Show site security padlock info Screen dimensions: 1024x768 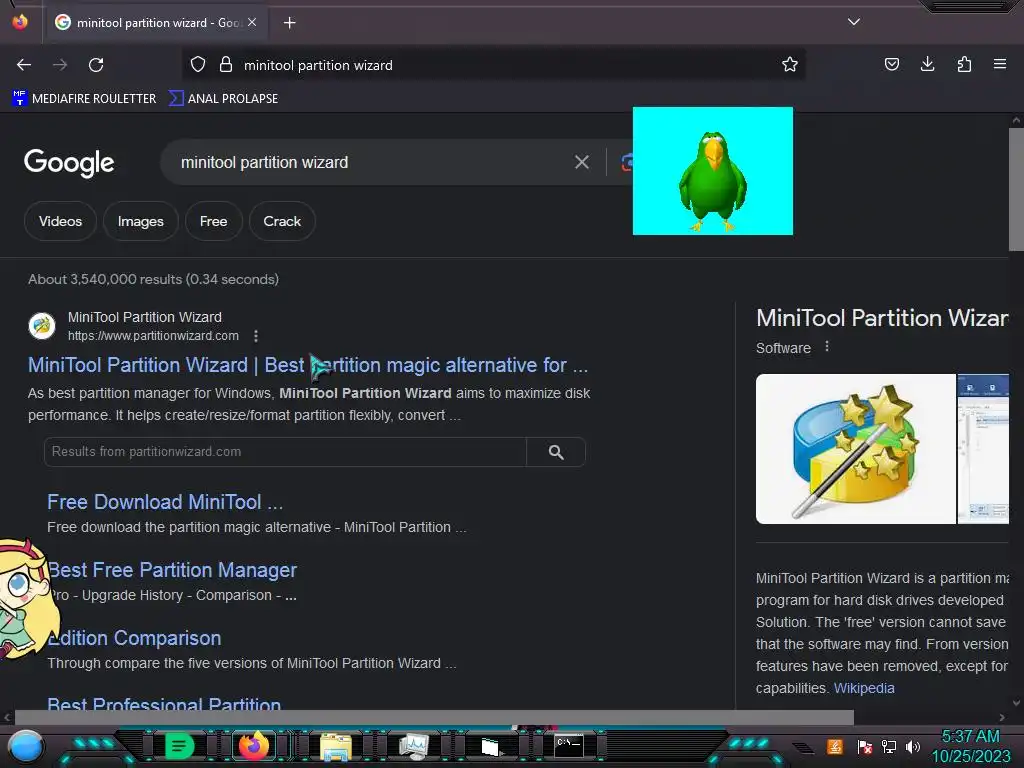point(226,65)
